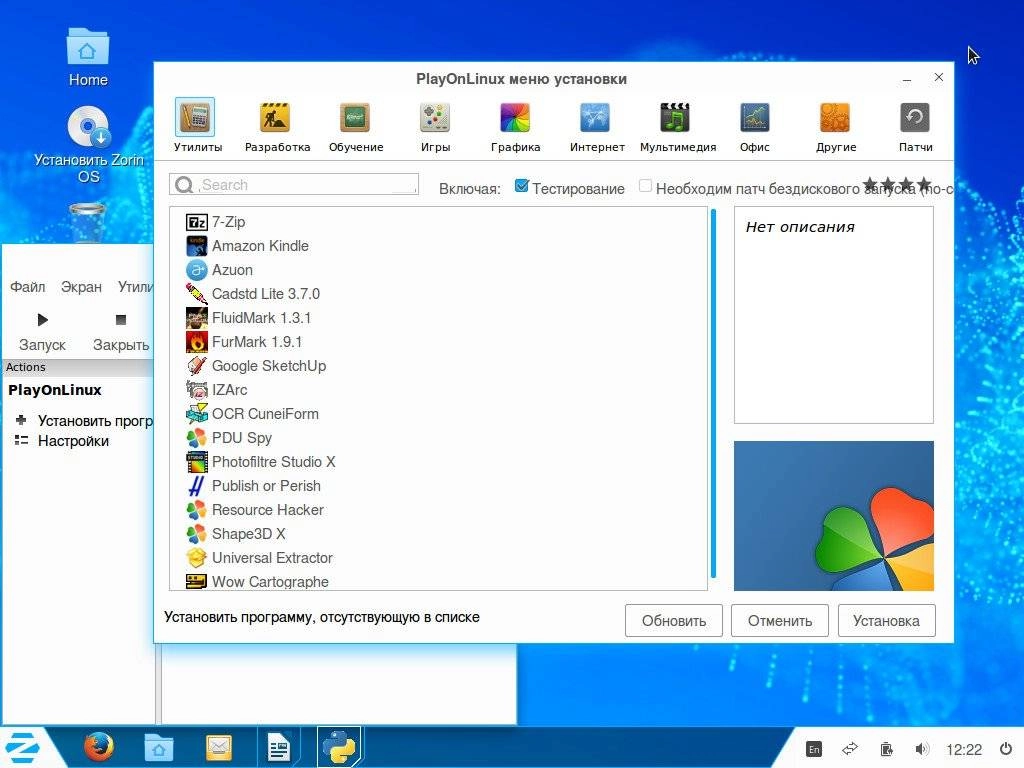Click the Google SketchUp icon
The height and width of the screenshot is (768, 1024).
point(197,366)
